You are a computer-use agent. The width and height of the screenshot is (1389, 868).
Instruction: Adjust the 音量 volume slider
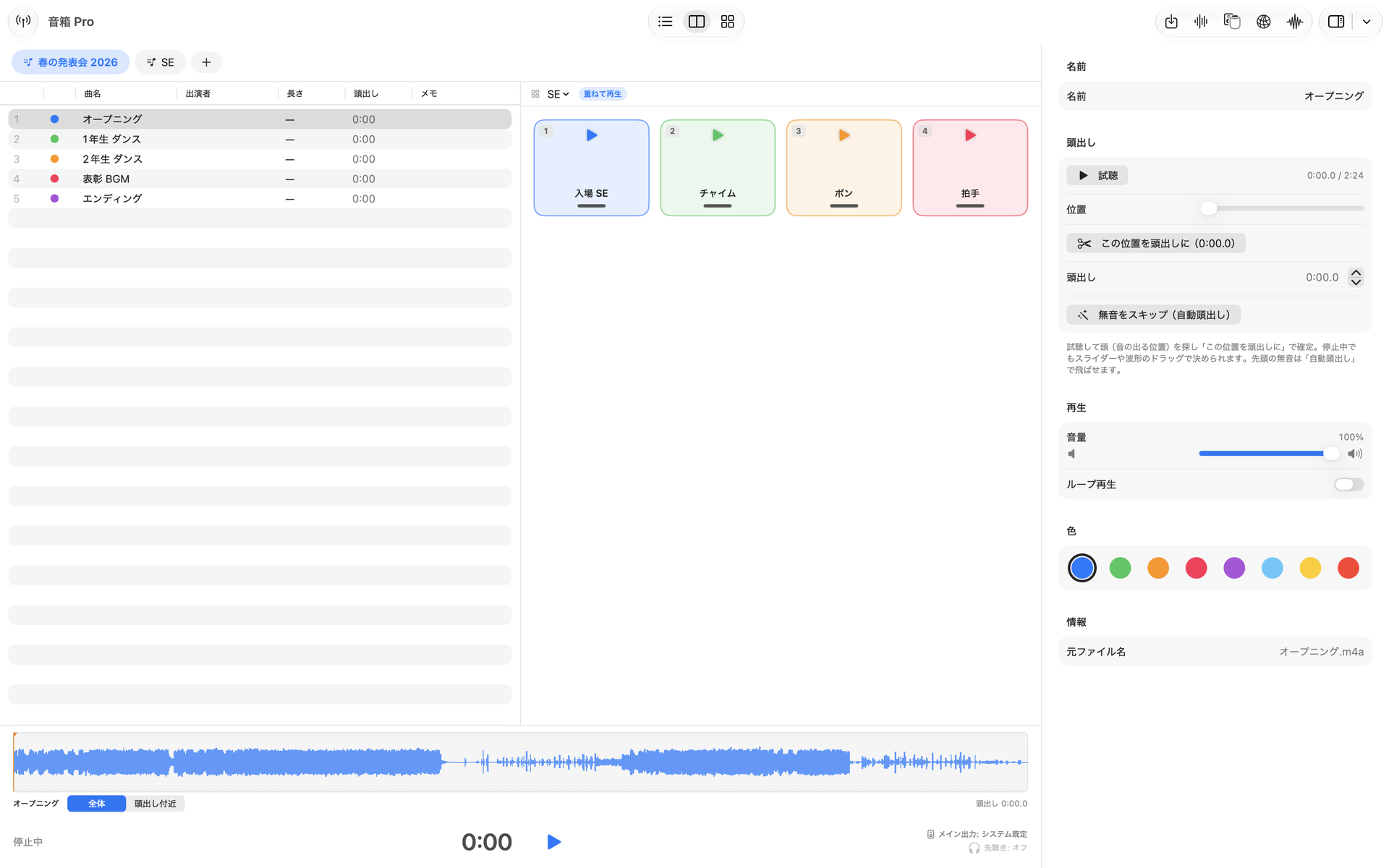click(x=1268, y=454)
